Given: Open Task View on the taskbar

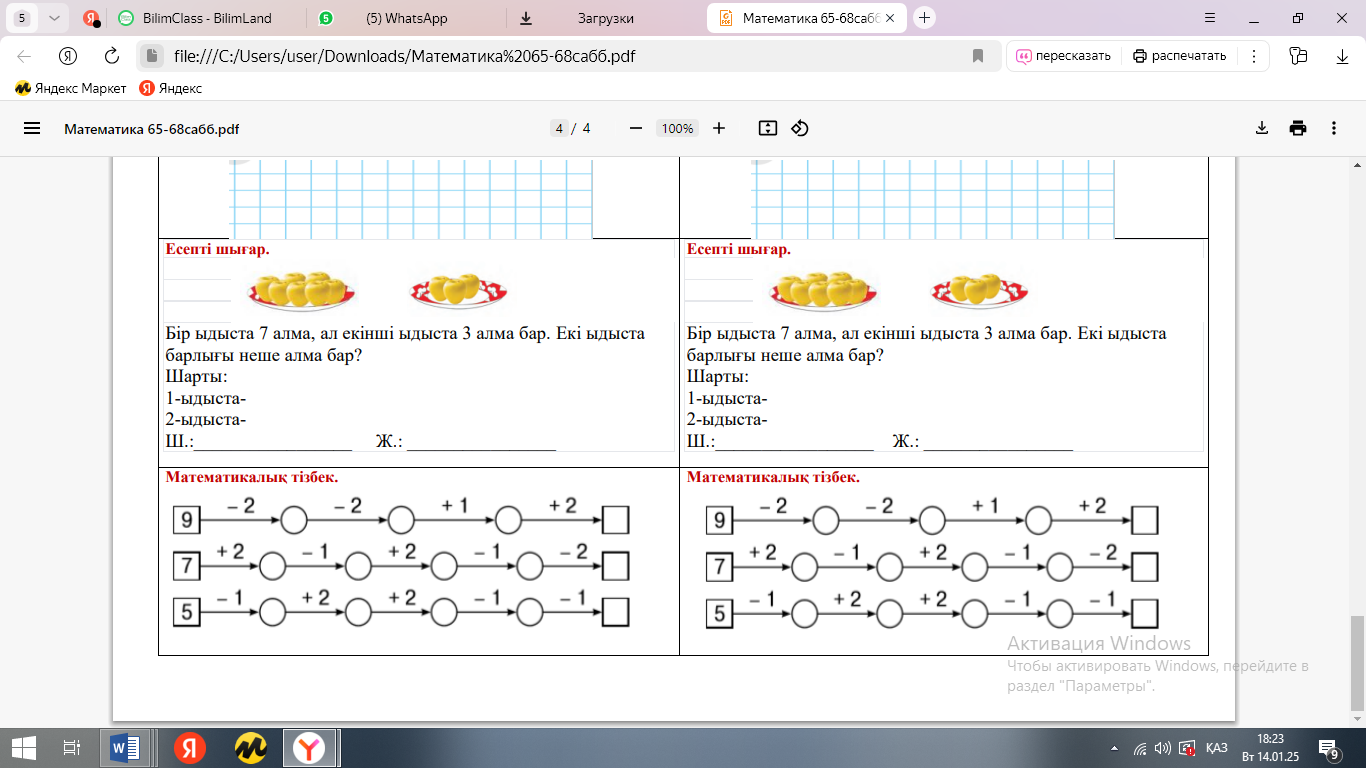Looking at the screenshot, I should tap(71, 747).
